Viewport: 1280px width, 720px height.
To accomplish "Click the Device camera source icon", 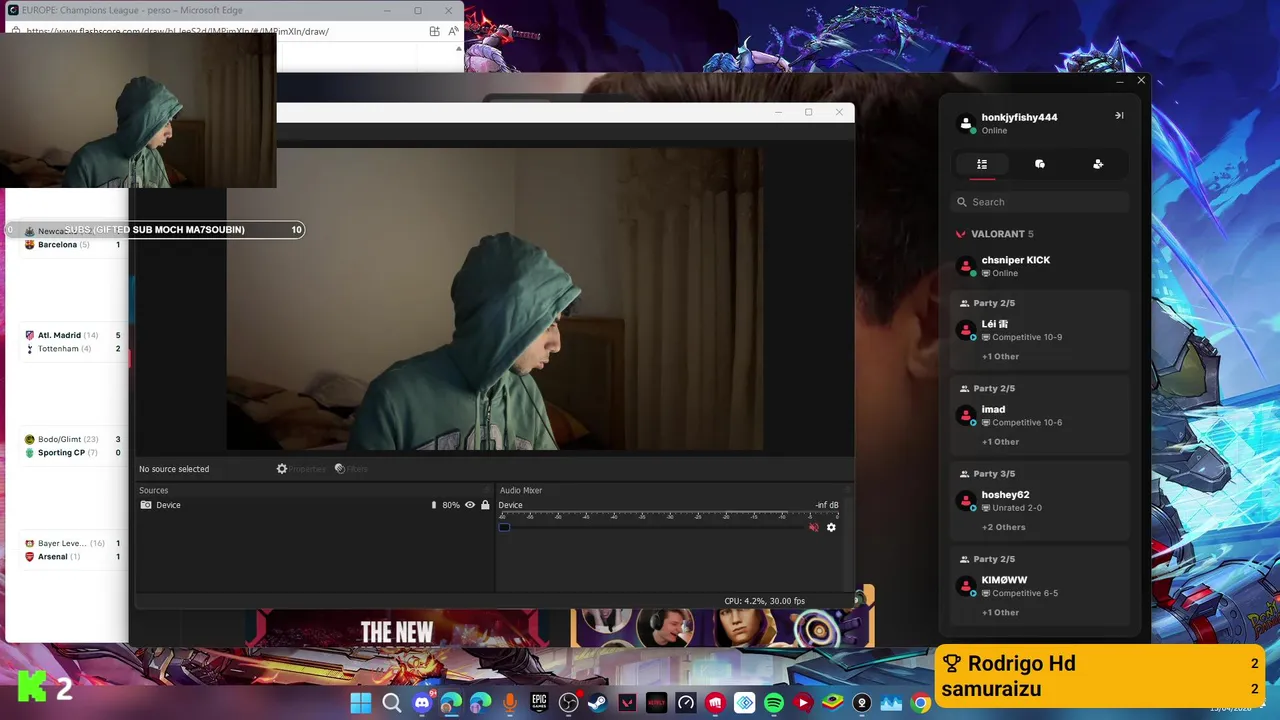I will click(146, 505).
